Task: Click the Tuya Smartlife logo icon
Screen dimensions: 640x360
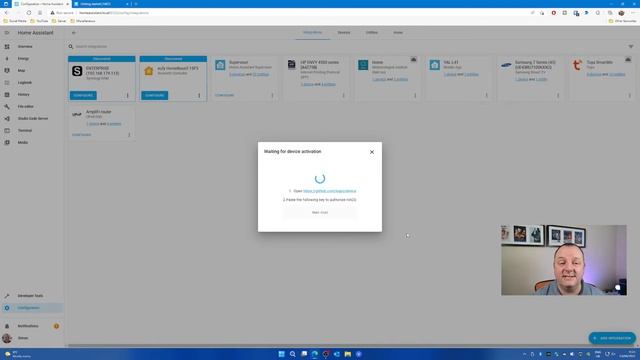Action: tap(577, 65)
